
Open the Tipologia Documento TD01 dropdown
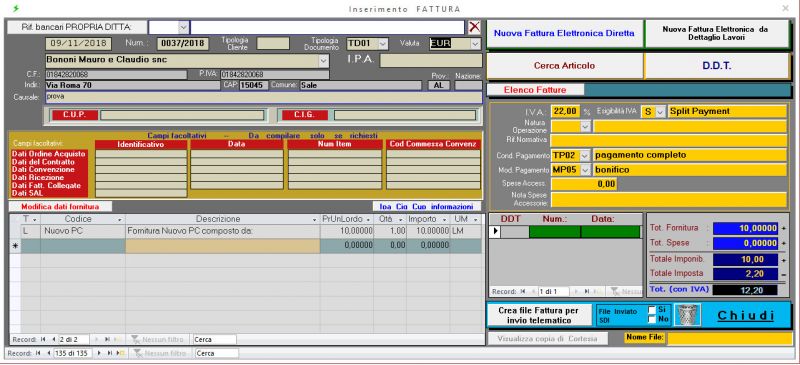(383, 43)
